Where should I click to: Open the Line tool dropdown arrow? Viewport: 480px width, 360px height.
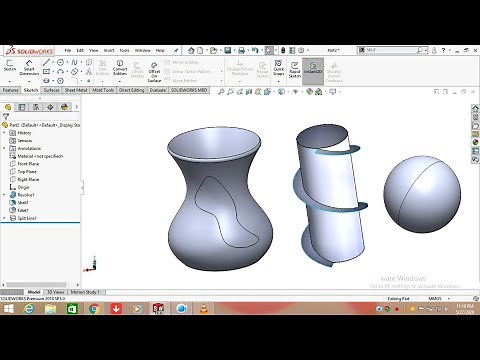[x=53, y=62]
